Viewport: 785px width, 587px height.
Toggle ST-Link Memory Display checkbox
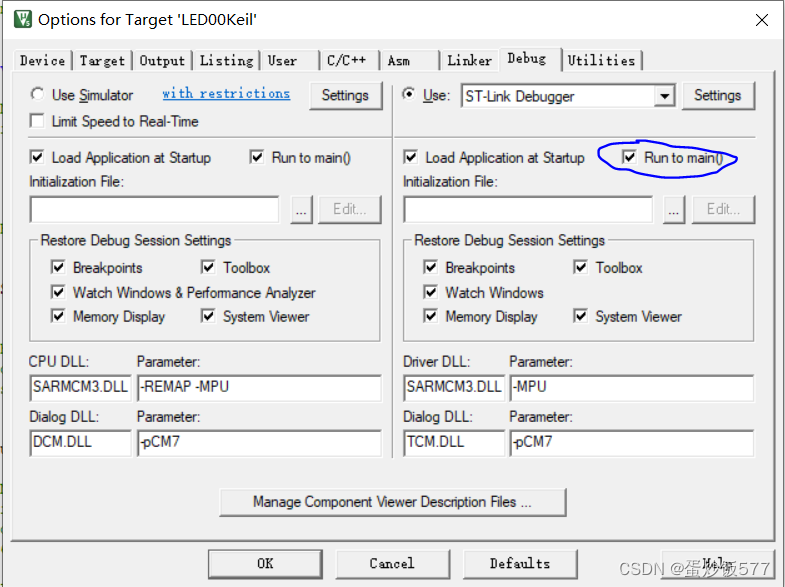point(431,316)
